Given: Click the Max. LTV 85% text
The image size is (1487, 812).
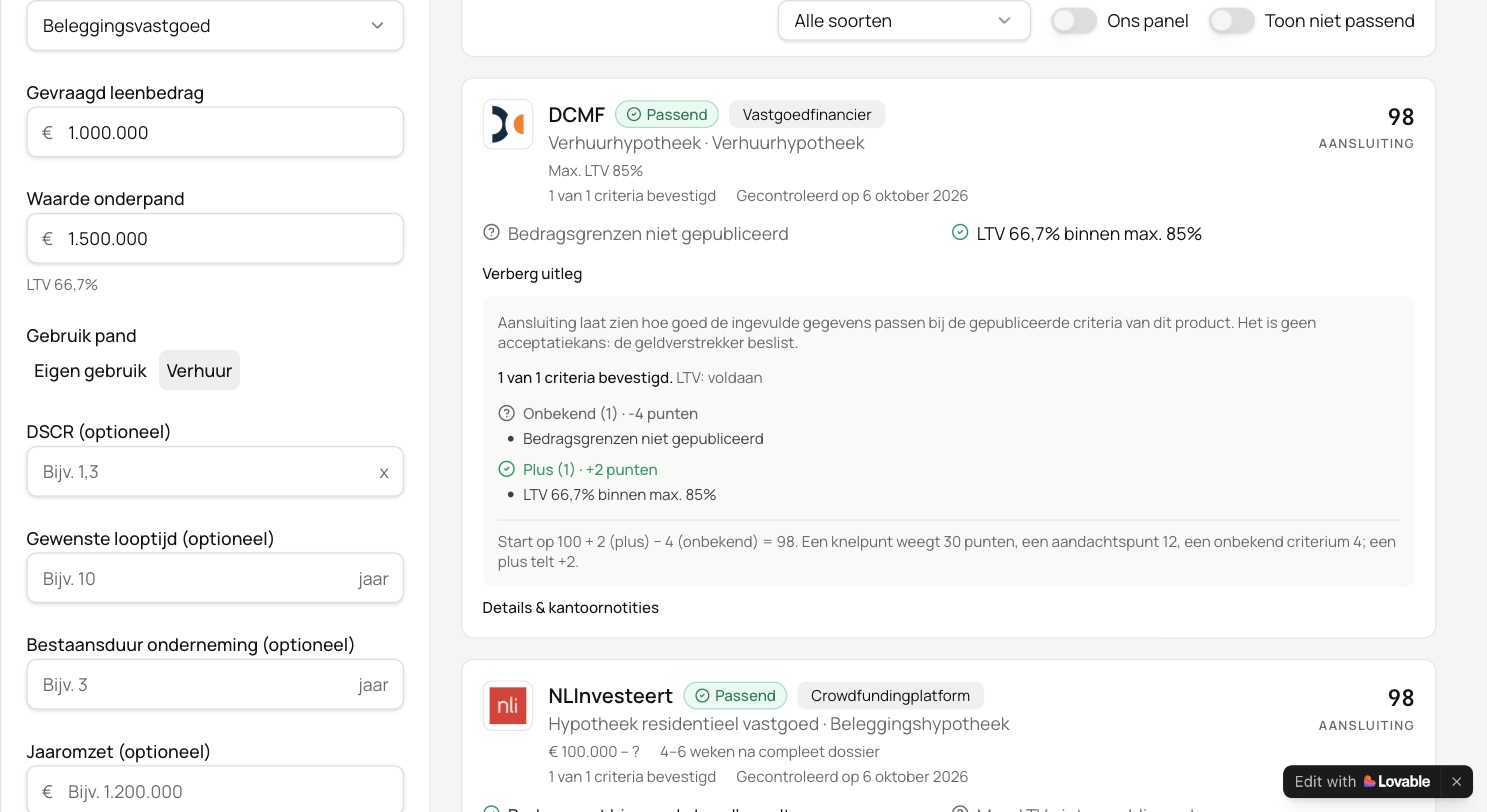Looking at the screenshot, I should [x=596, y=171].
